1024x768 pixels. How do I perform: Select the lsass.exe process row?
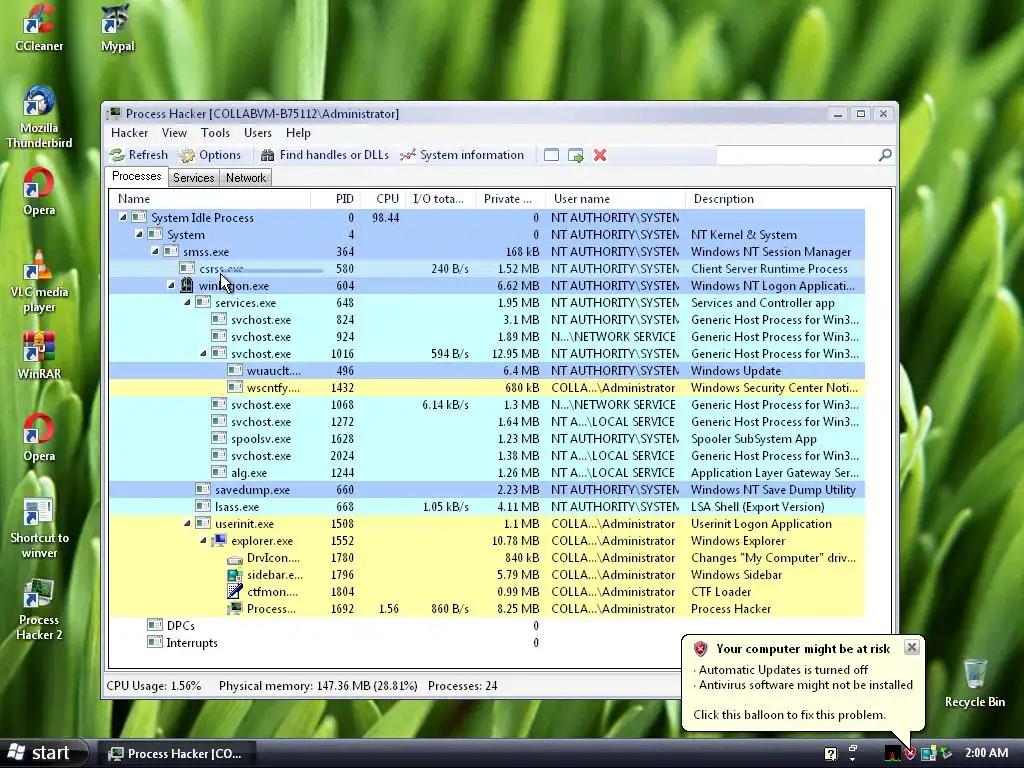[487, 506]
